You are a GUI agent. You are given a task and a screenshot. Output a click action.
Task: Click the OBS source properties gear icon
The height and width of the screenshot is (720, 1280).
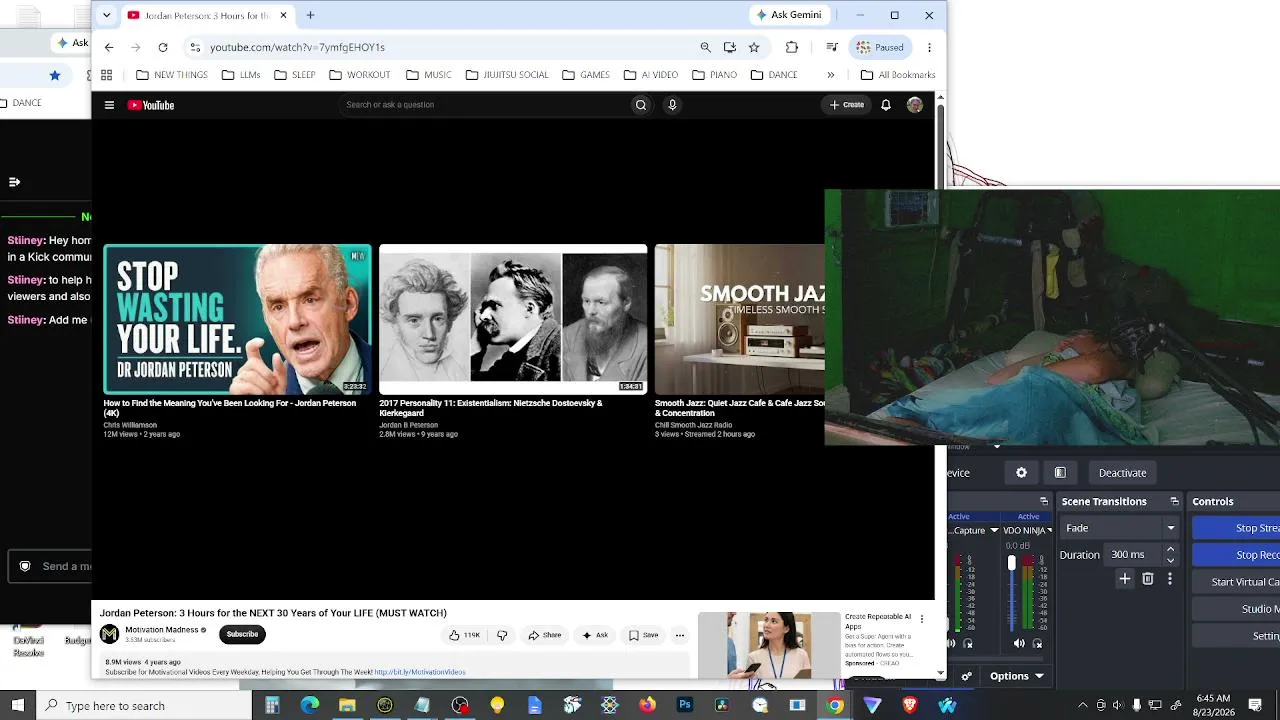(1021, 473)
